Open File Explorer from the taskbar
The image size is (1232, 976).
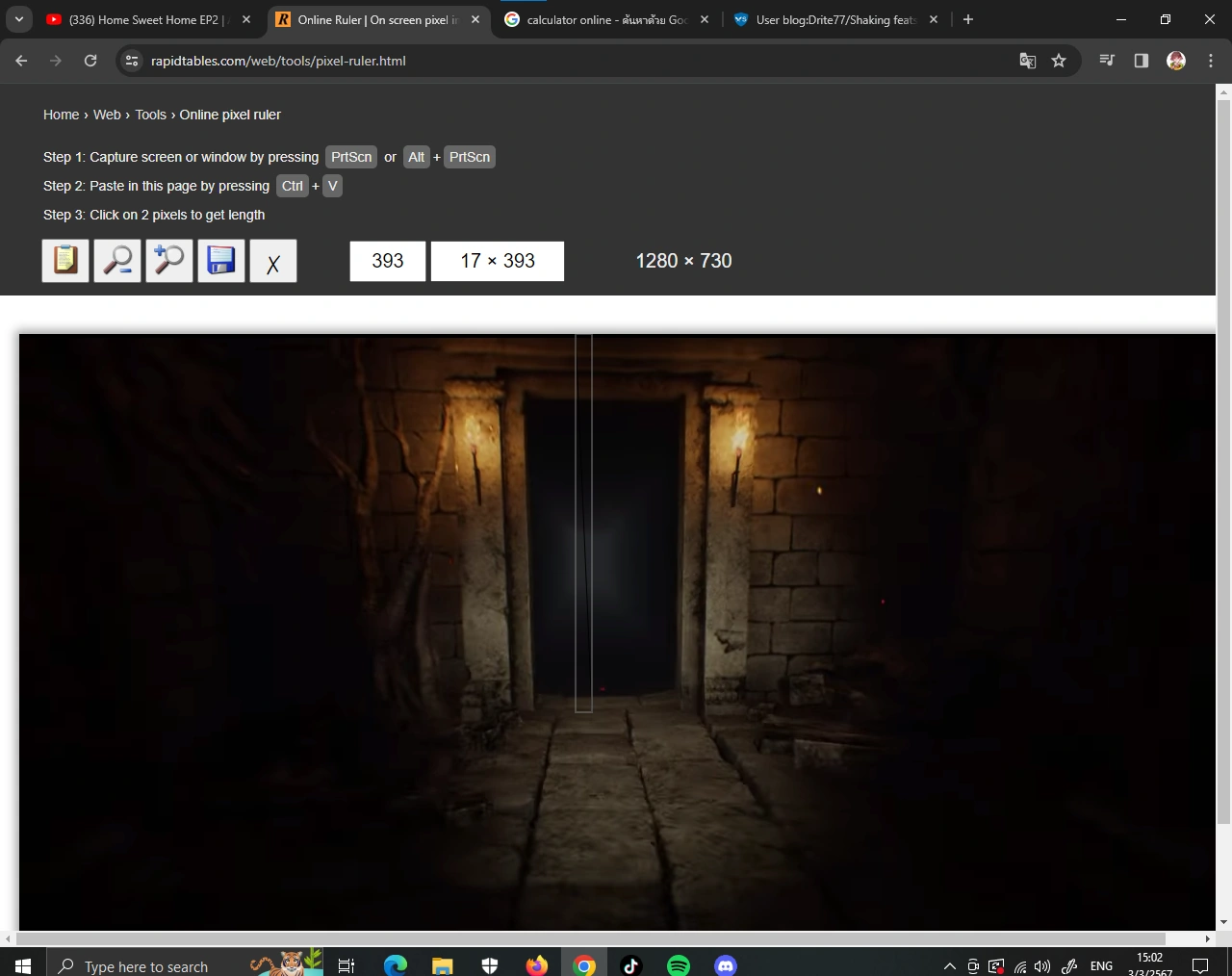coord(442,965)
